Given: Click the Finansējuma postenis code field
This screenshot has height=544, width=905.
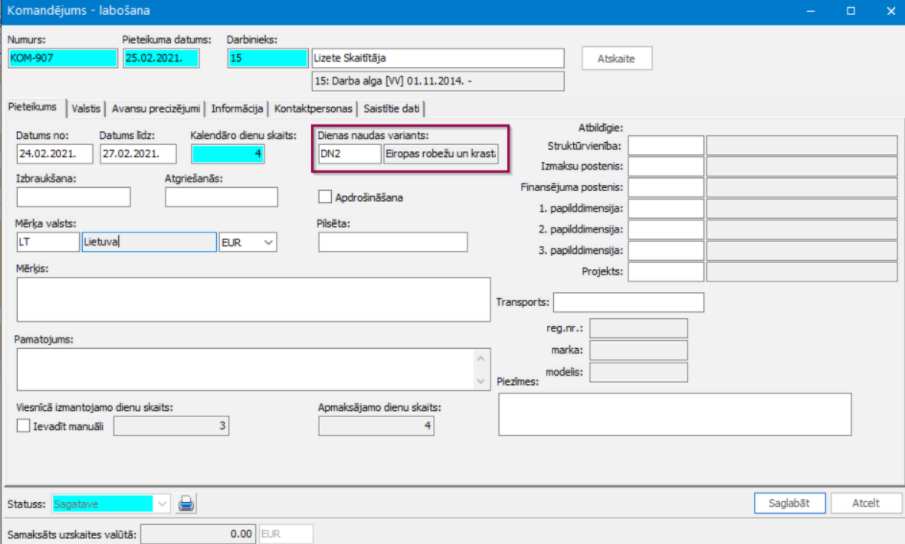Looking at the screenshot, I should [666, 187].
